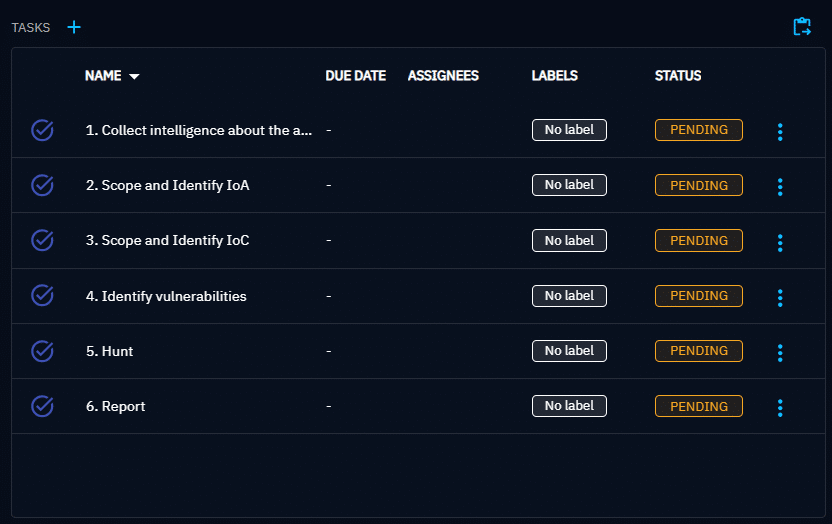Open the three-dot menu for Scope and Identify IoC
Image resolution: width=832 pixels, height=524 pixels.
pyautogui.click(x=780, y=242)
